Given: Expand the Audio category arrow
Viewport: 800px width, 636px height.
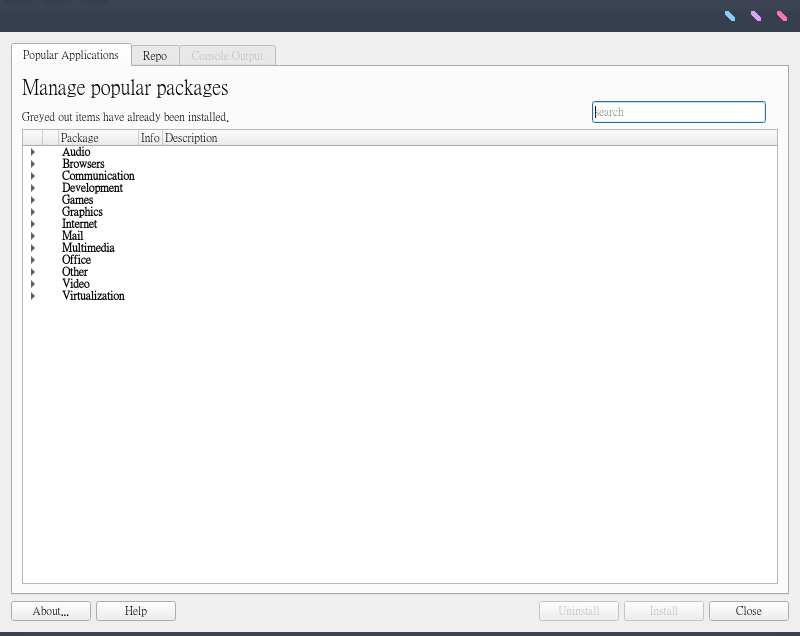Looking at the screenshot, I should (33, 152).
